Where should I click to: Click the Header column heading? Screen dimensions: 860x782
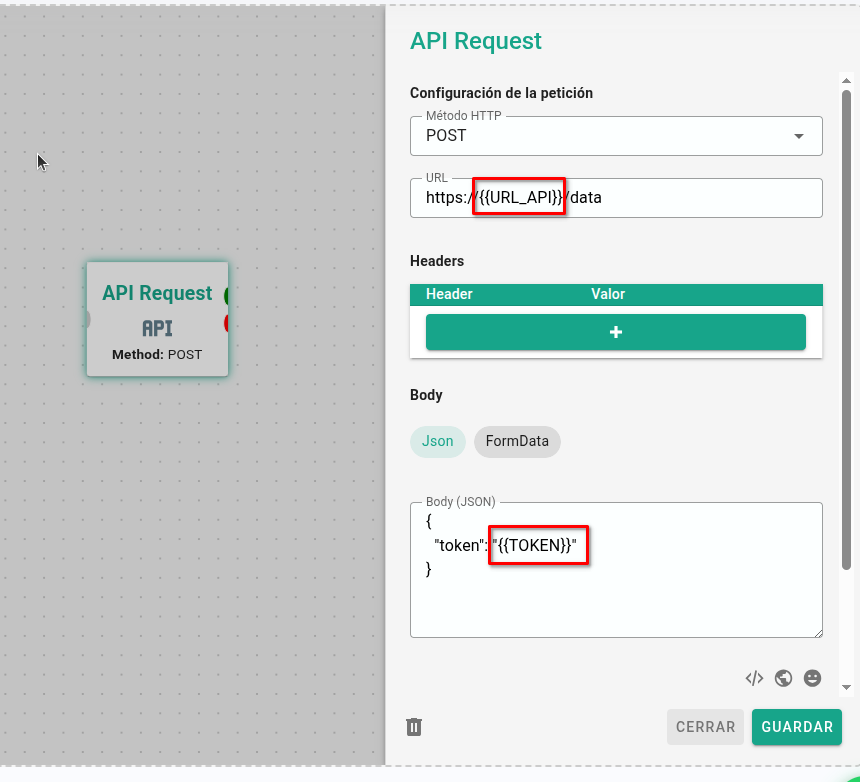449,294
